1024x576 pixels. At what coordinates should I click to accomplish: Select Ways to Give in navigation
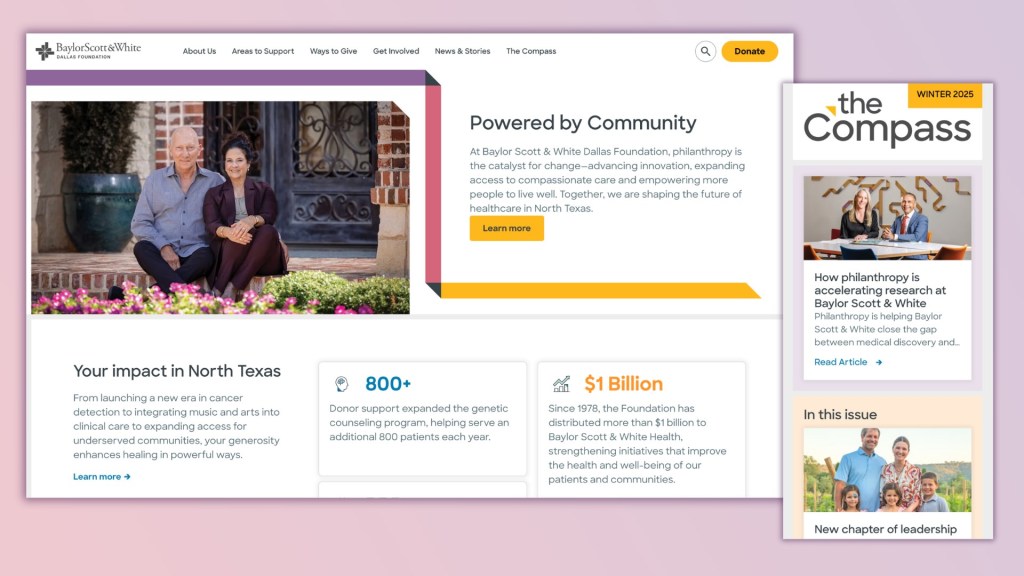333,51
